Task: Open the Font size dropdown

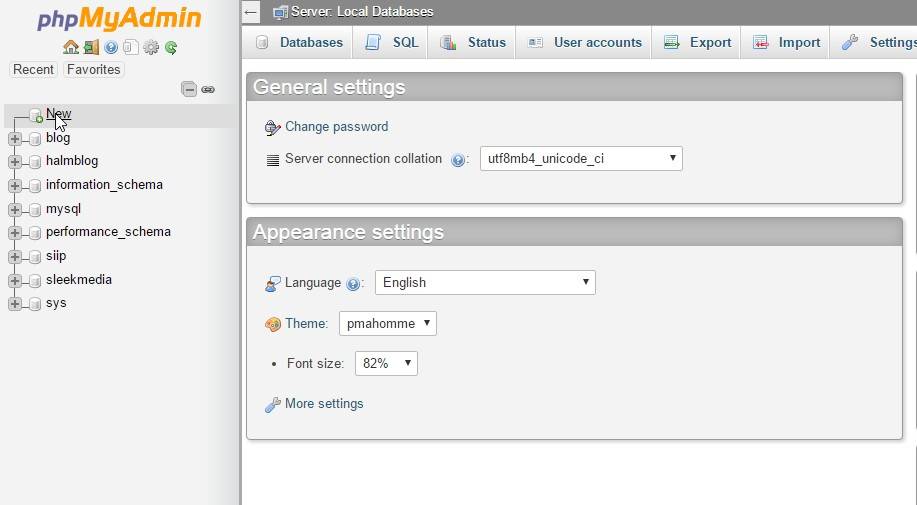Action: point(386,364)
